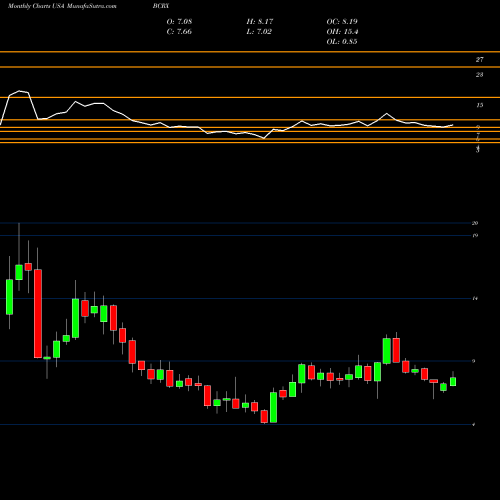Select the low value 'L: 7.02'
The image size is (500, 500).
point(259,32)
